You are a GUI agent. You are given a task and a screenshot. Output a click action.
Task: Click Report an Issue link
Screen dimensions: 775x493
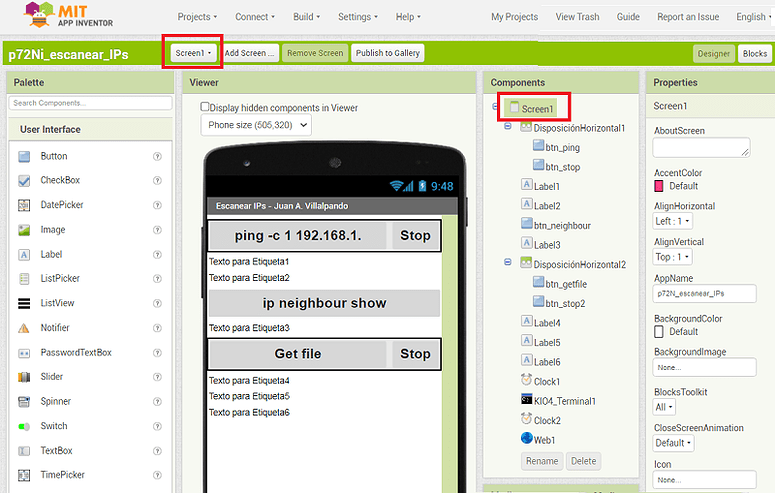tap(688, 17)
